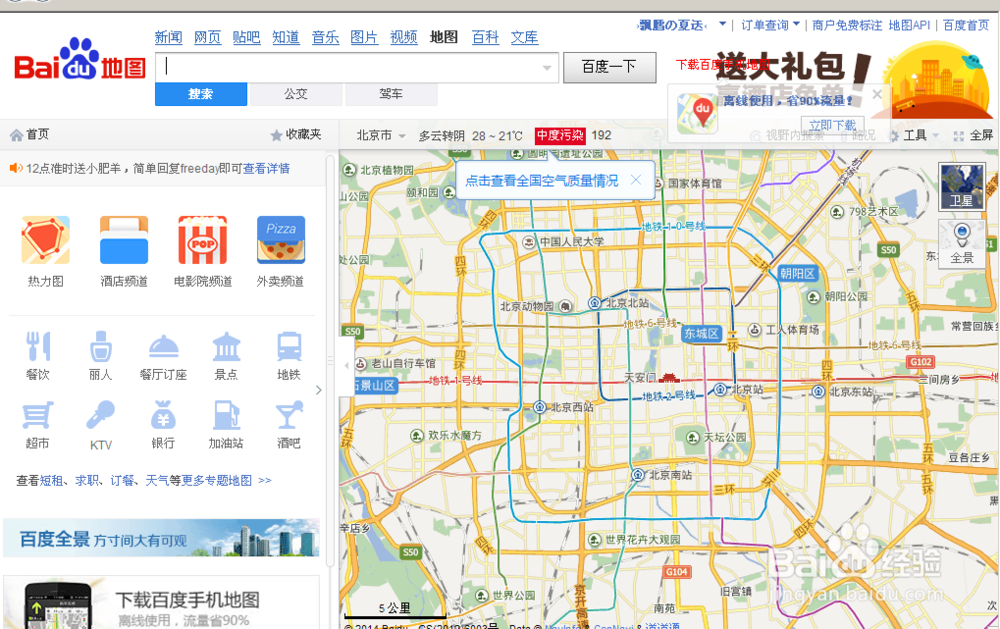Open the 天气 weather topic link
Viewport: 1000px width, 629px height.
[x=157, y=480]
